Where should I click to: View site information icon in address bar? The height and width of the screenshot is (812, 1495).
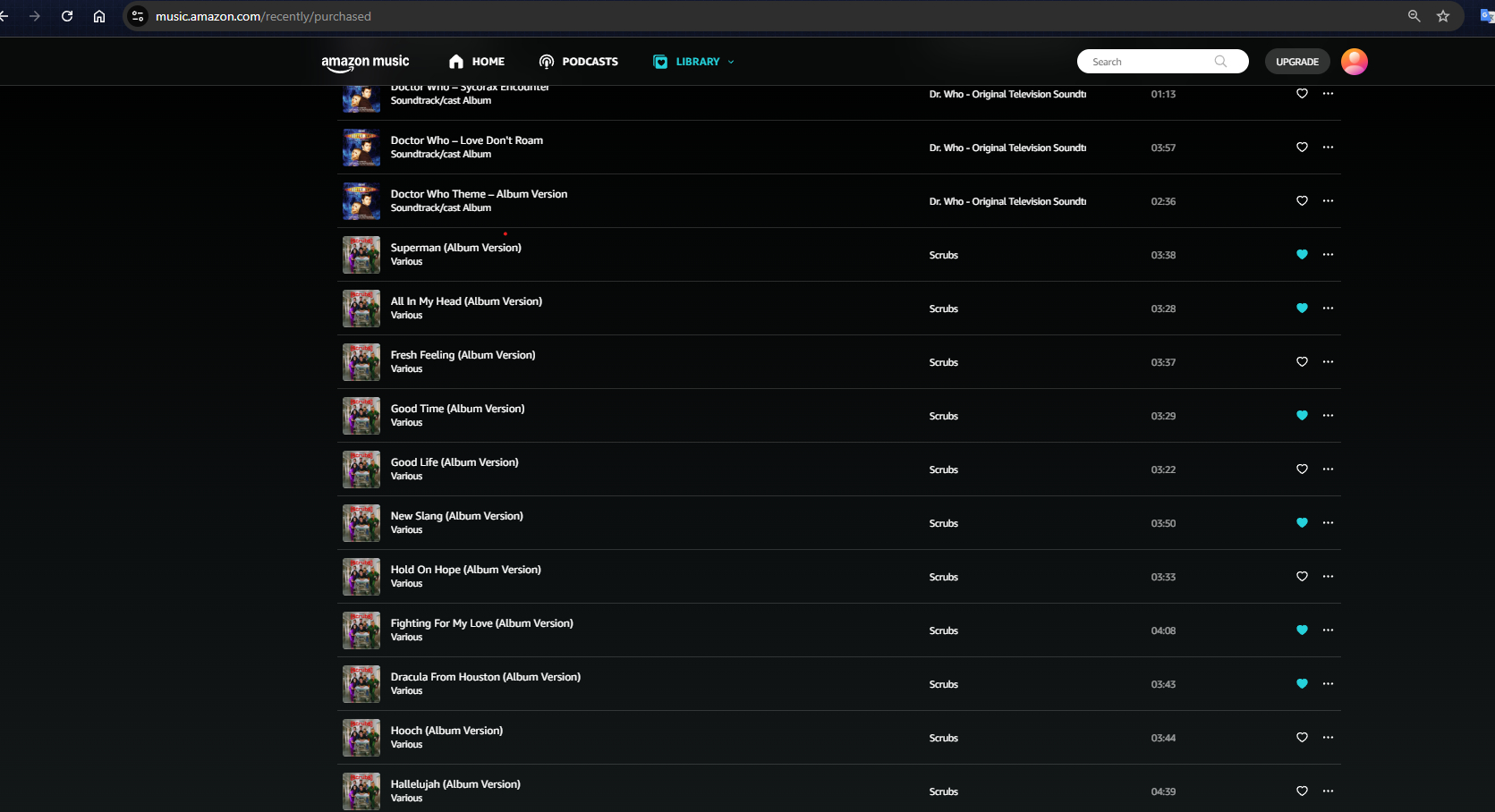coord(138,16)
